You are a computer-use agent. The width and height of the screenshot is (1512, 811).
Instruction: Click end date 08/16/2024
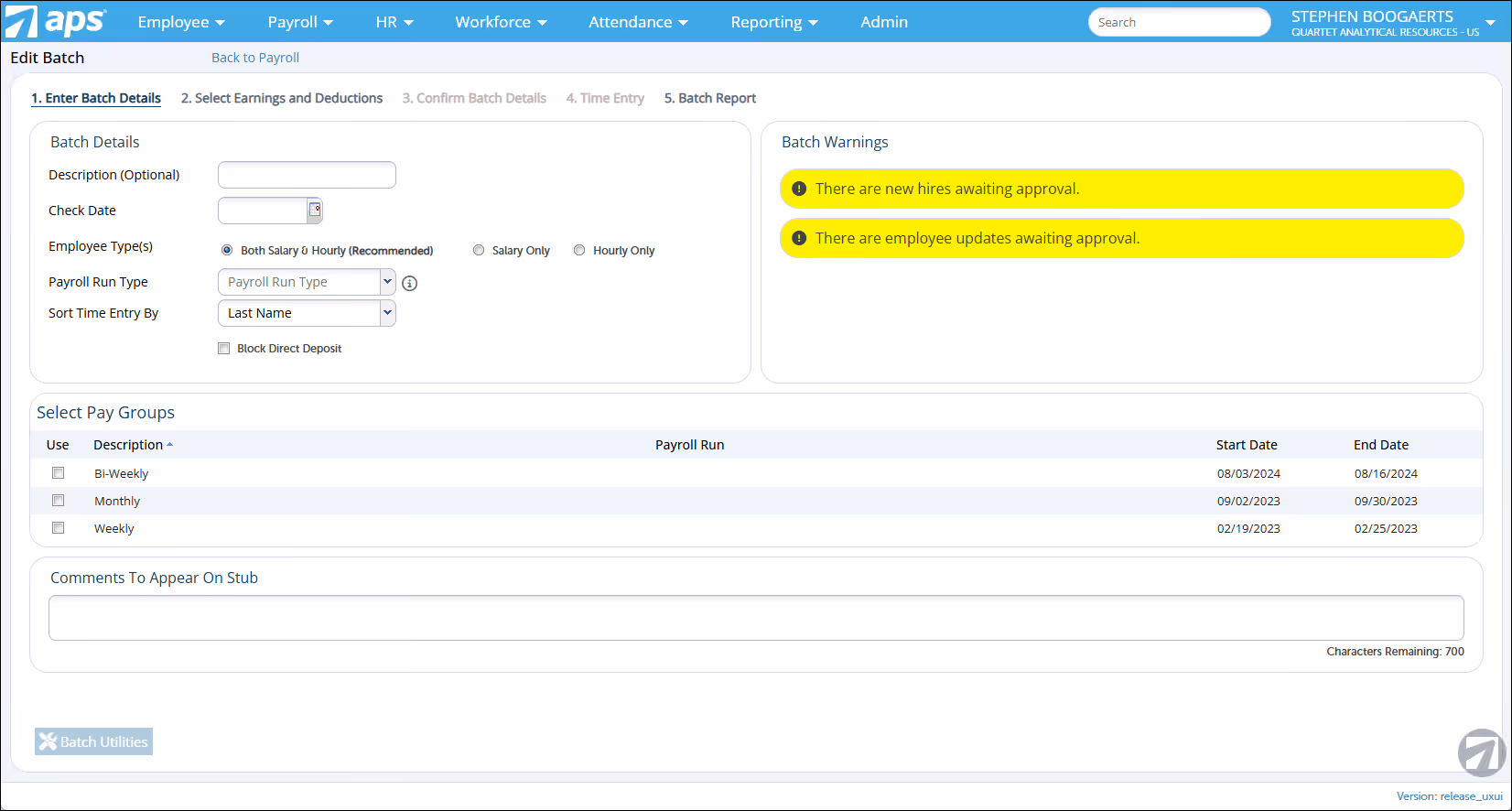click(1386, 474)
